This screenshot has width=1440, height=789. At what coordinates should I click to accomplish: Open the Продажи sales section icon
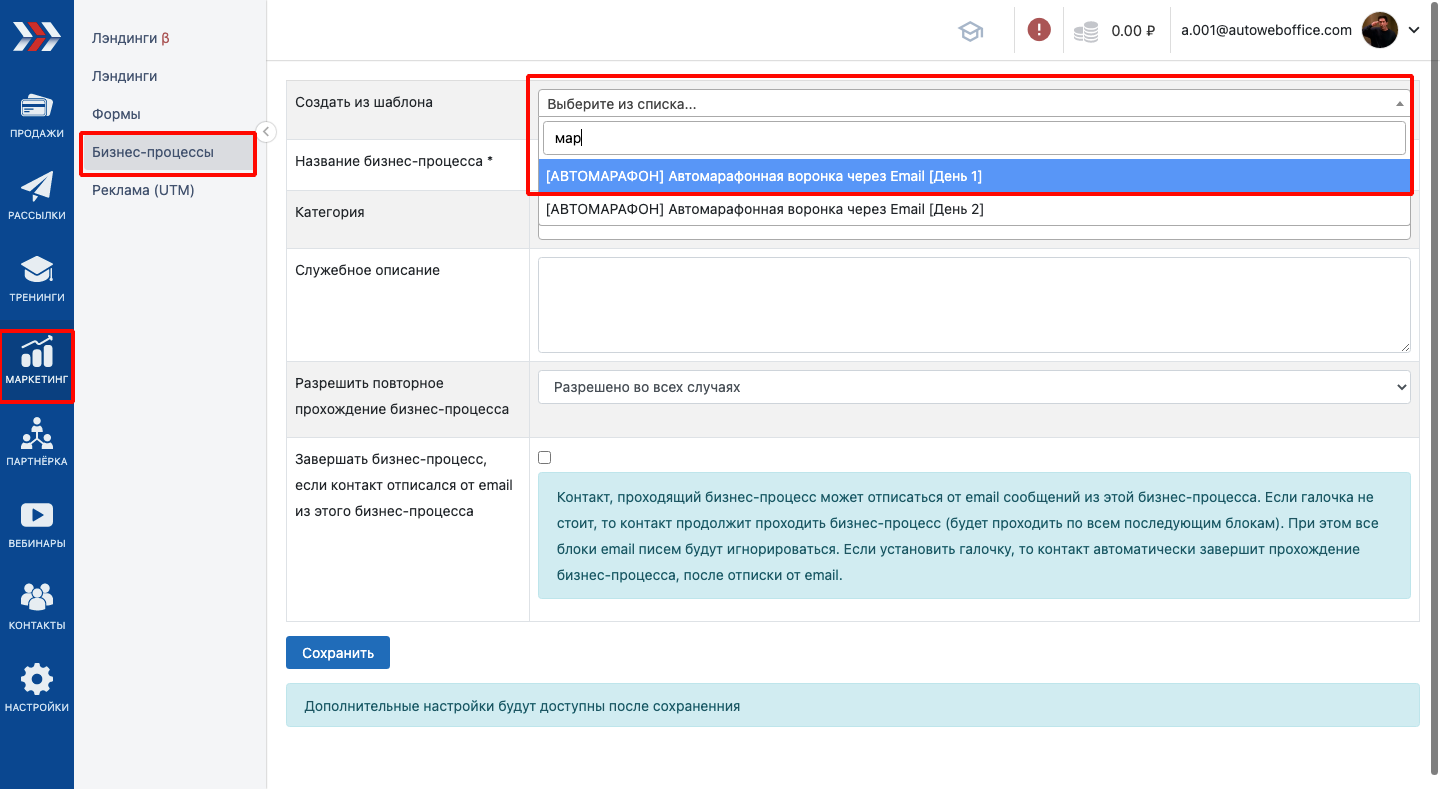coord(37,114)
